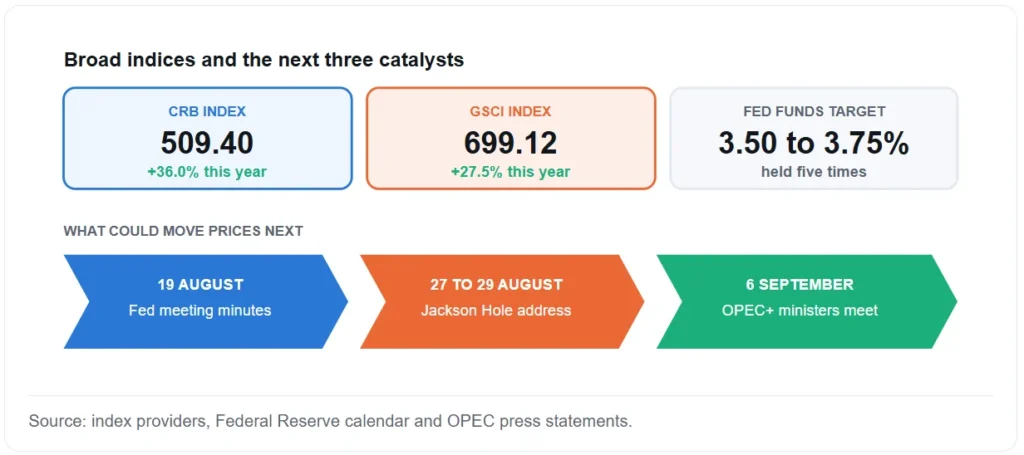Click the OPEC+ ministers meet text

(800, 311)
